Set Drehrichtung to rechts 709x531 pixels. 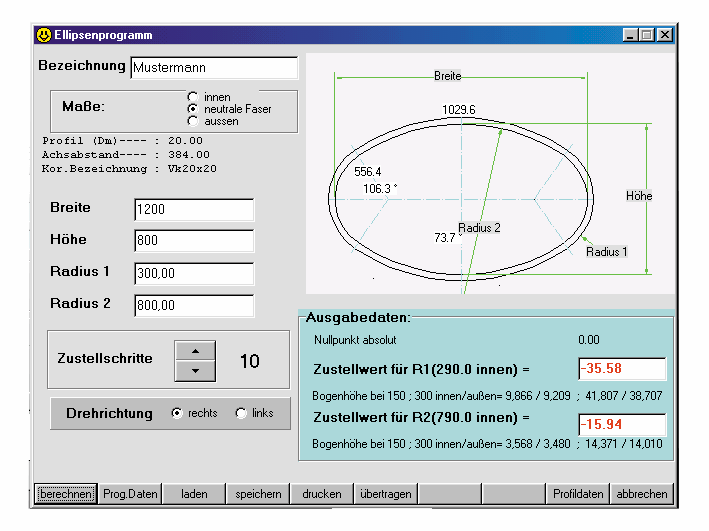pyautogui.click(x=177, y=413)
